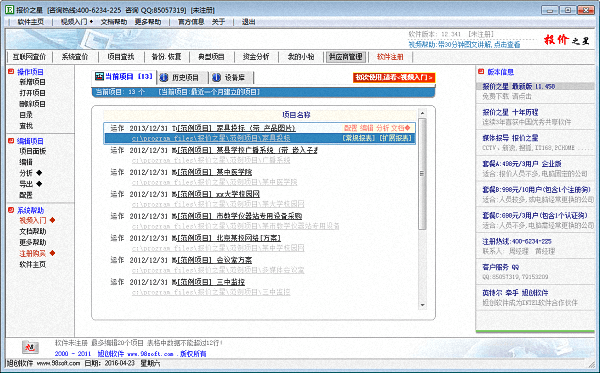This screenshot has height=373, width=600.
Task: Open 备份.恢复 from the toolbar
Action: click(x=166, y=57)
